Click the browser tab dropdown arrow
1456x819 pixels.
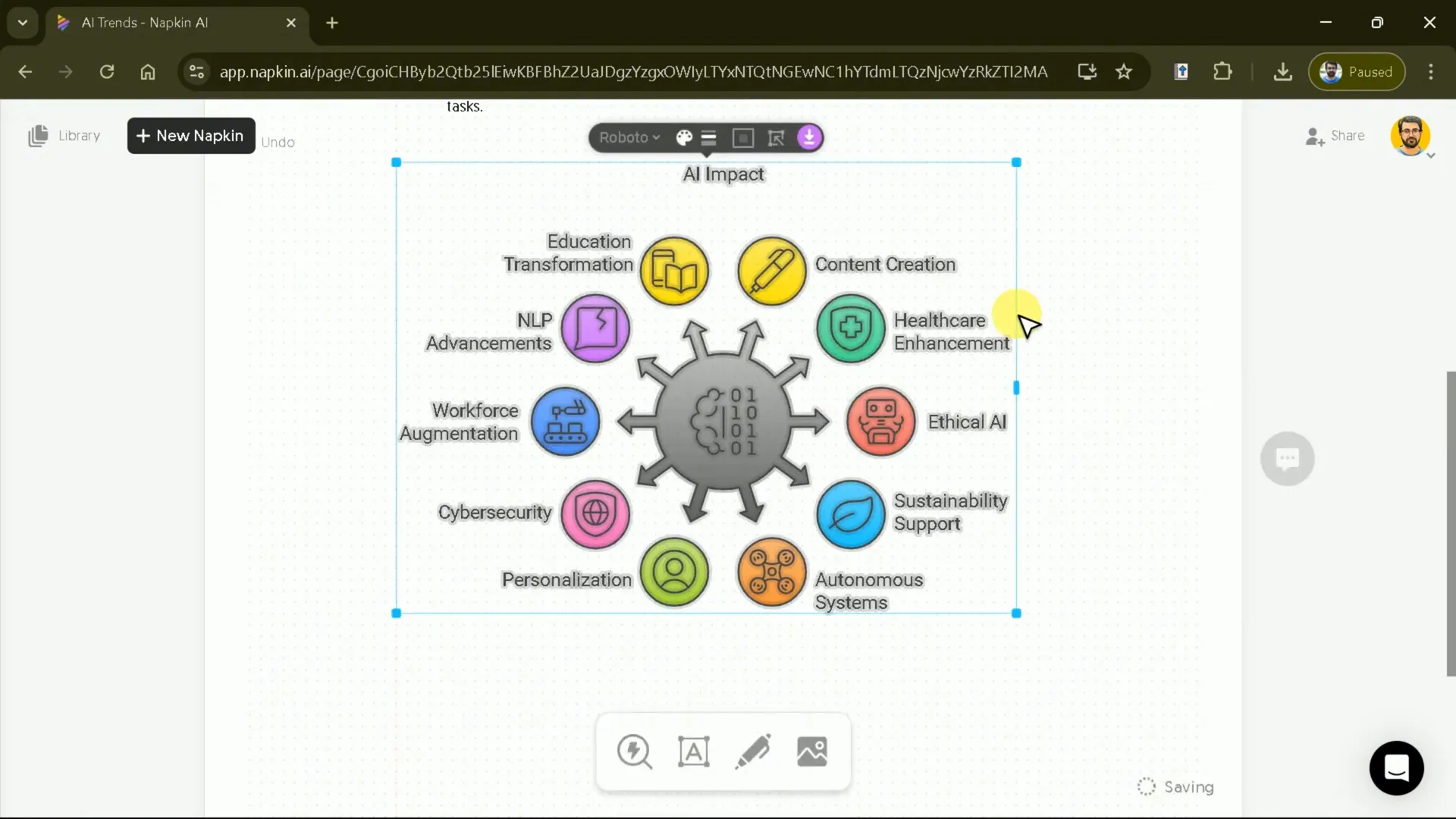coord(22,22)
